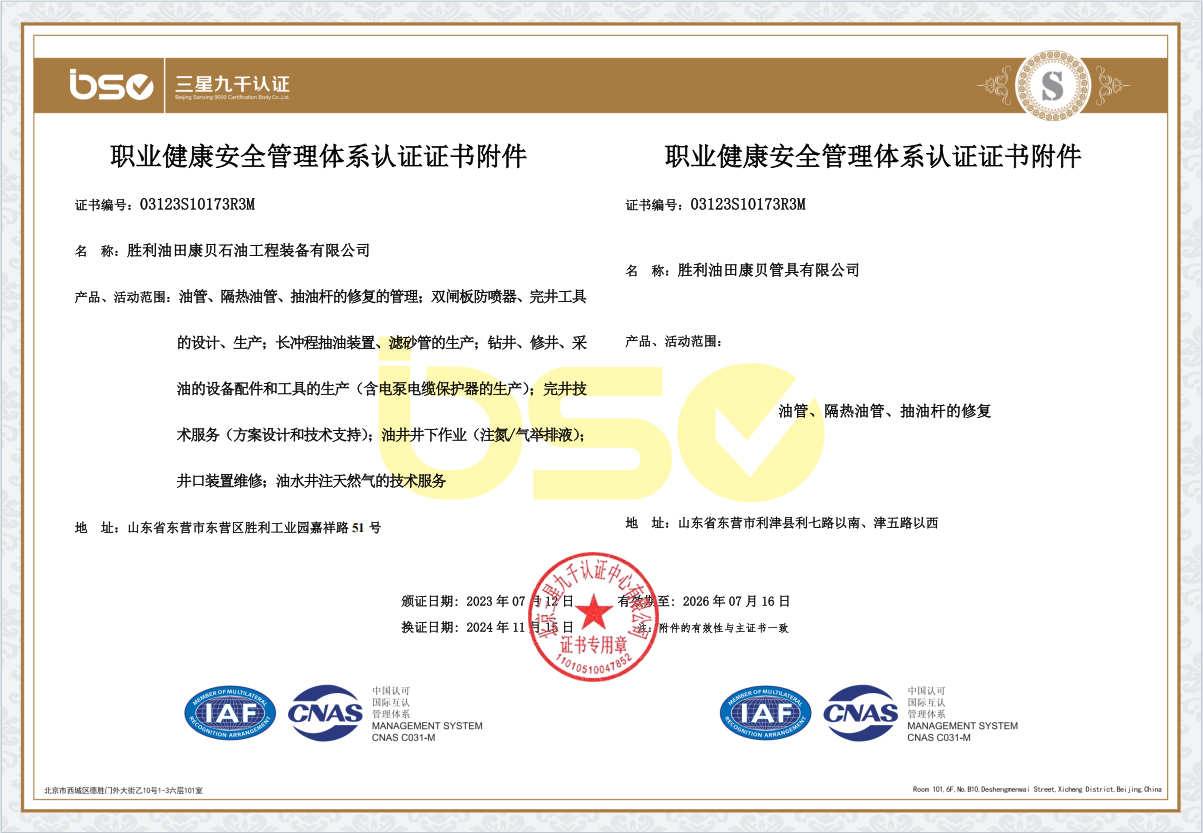
Task: Click the CNAS logo on the 康贝石油工程装备 page
Action: pos(325,712)
